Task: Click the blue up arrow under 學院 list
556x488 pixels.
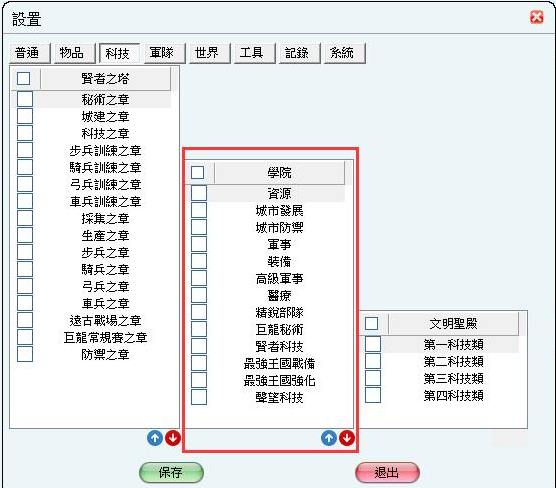Action: [x=329, y=438]
